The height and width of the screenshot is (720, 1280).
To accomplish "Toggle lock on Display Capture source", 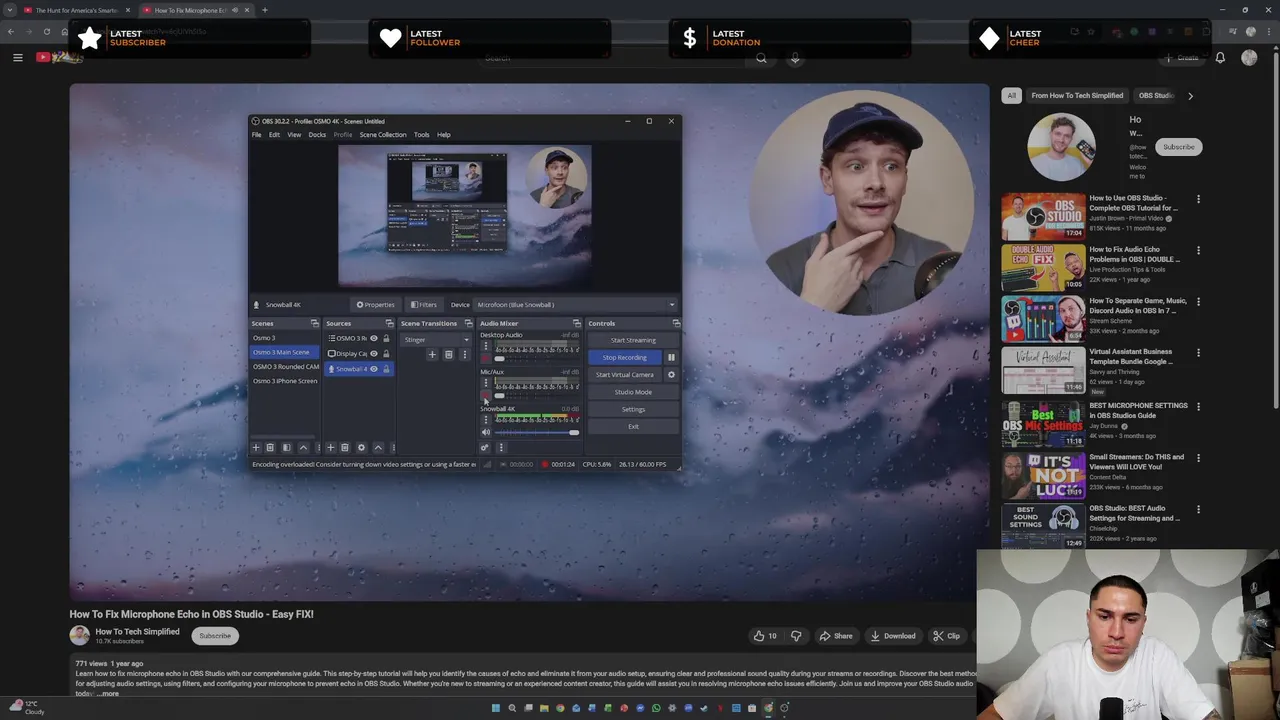I will pos(386,353).
